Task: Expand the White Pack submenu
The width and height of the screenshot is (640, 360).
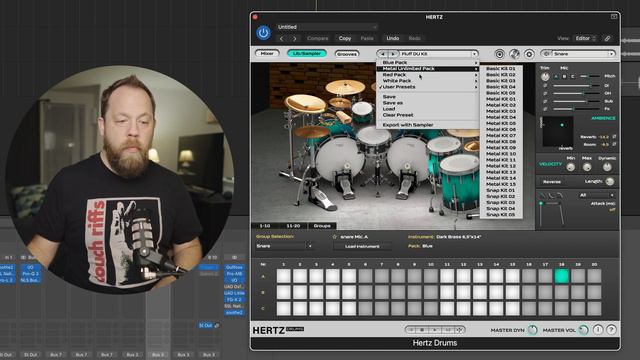Action: (x=427, y=81)
